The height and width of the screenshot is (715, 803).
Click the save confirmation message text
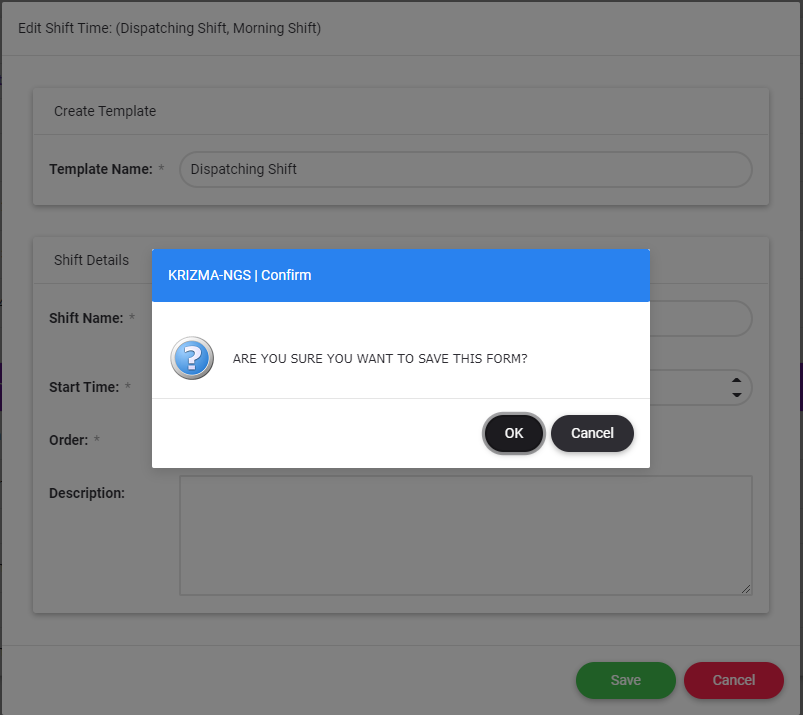point(379,358)
